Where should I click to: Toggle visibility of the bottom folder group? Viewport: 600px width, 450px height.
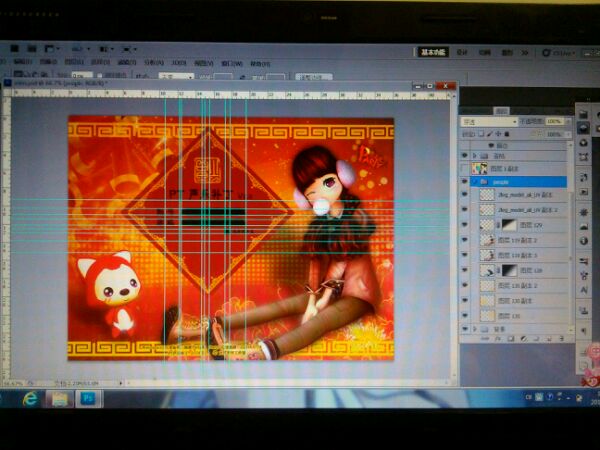click(464, 329)
